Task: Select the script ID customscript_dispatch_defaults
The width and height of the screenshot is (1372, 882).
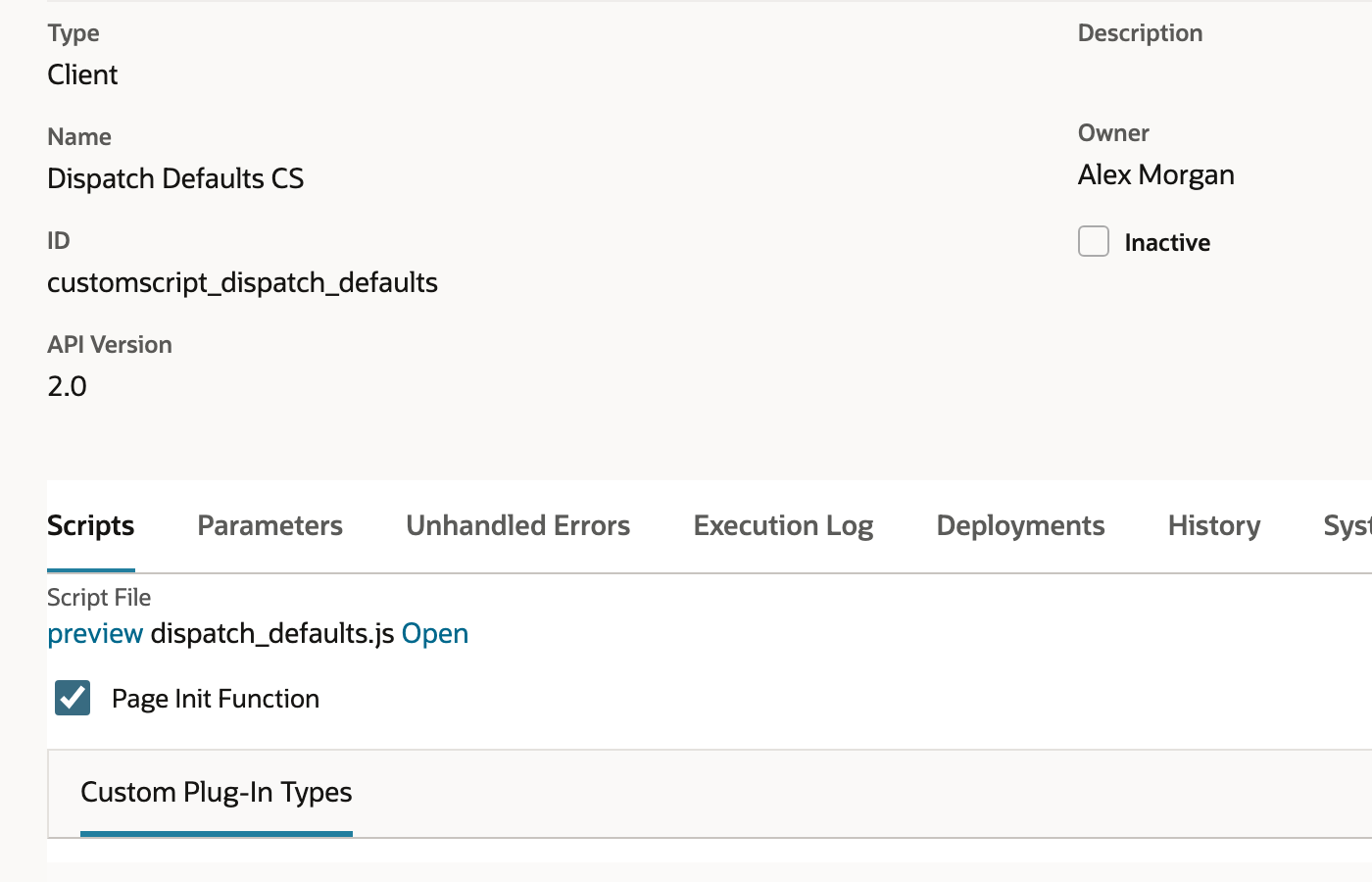Action: [x=242, y=283]
